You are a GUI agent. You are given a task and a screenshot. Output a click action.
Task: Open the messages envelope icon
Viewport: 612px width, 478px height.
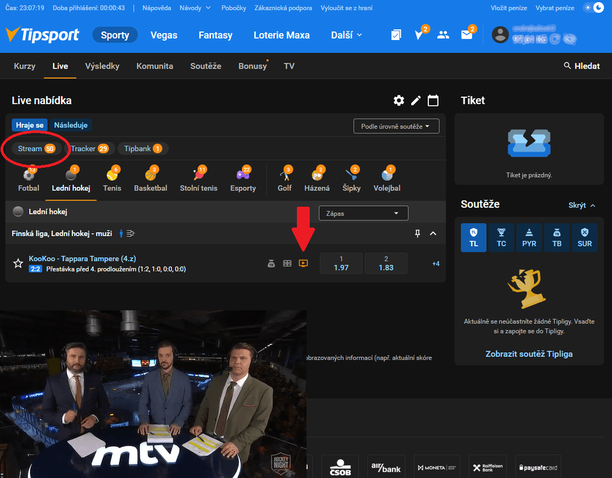[x=467, y=35]
